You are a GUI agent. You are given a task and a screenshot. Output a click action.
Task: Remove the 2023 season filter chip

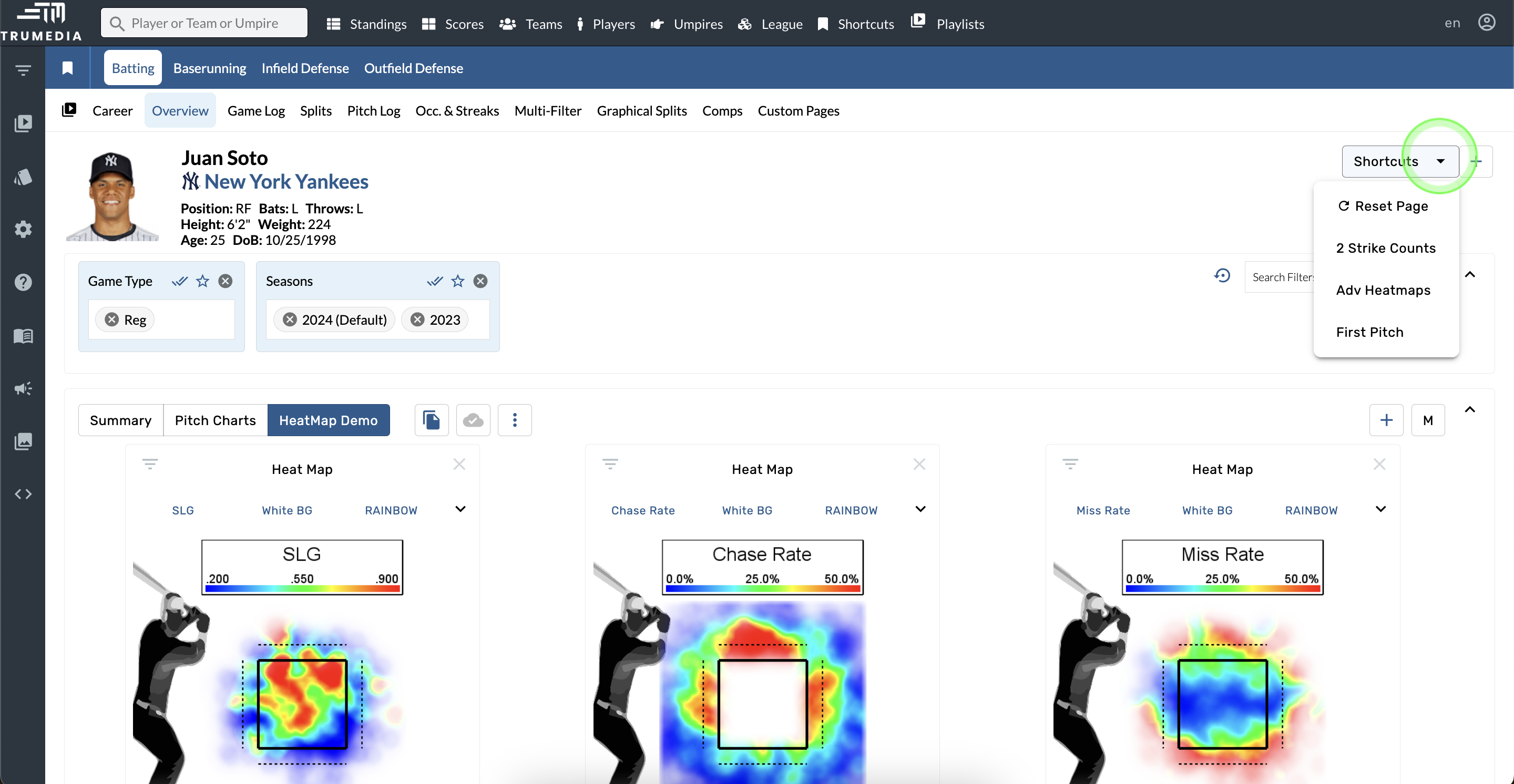(418, 319)
